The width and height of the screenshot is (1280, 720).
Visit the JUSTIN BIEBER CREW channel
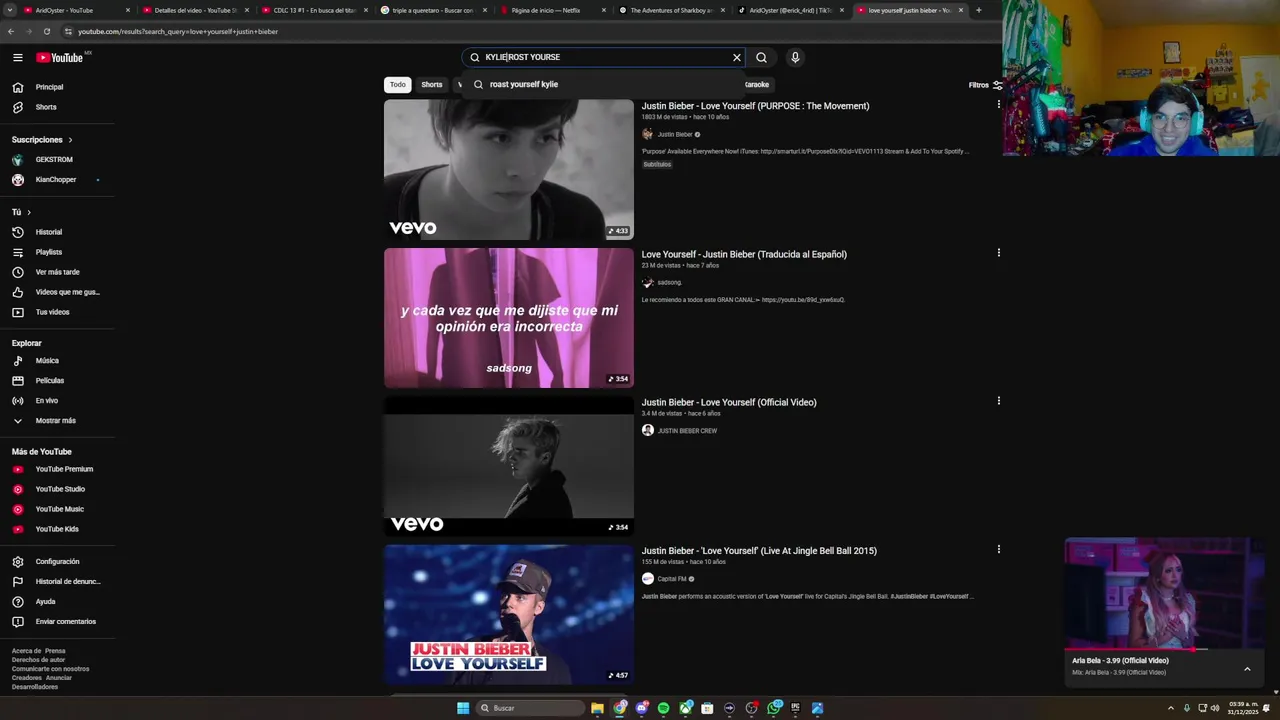[x=687, y=431]
